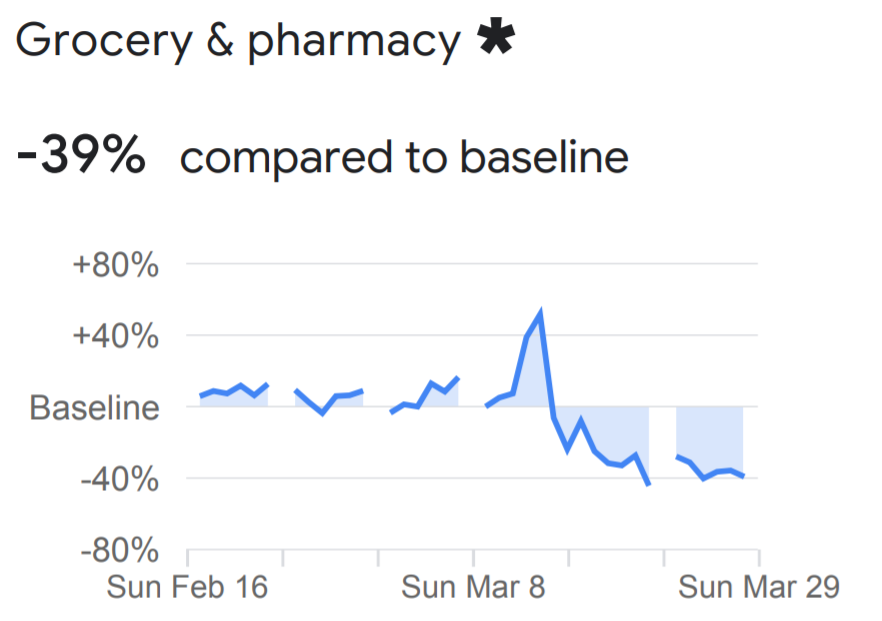This screenshot has height=621, width=882.
Task: Select the -39% figure
Action: 81,157
